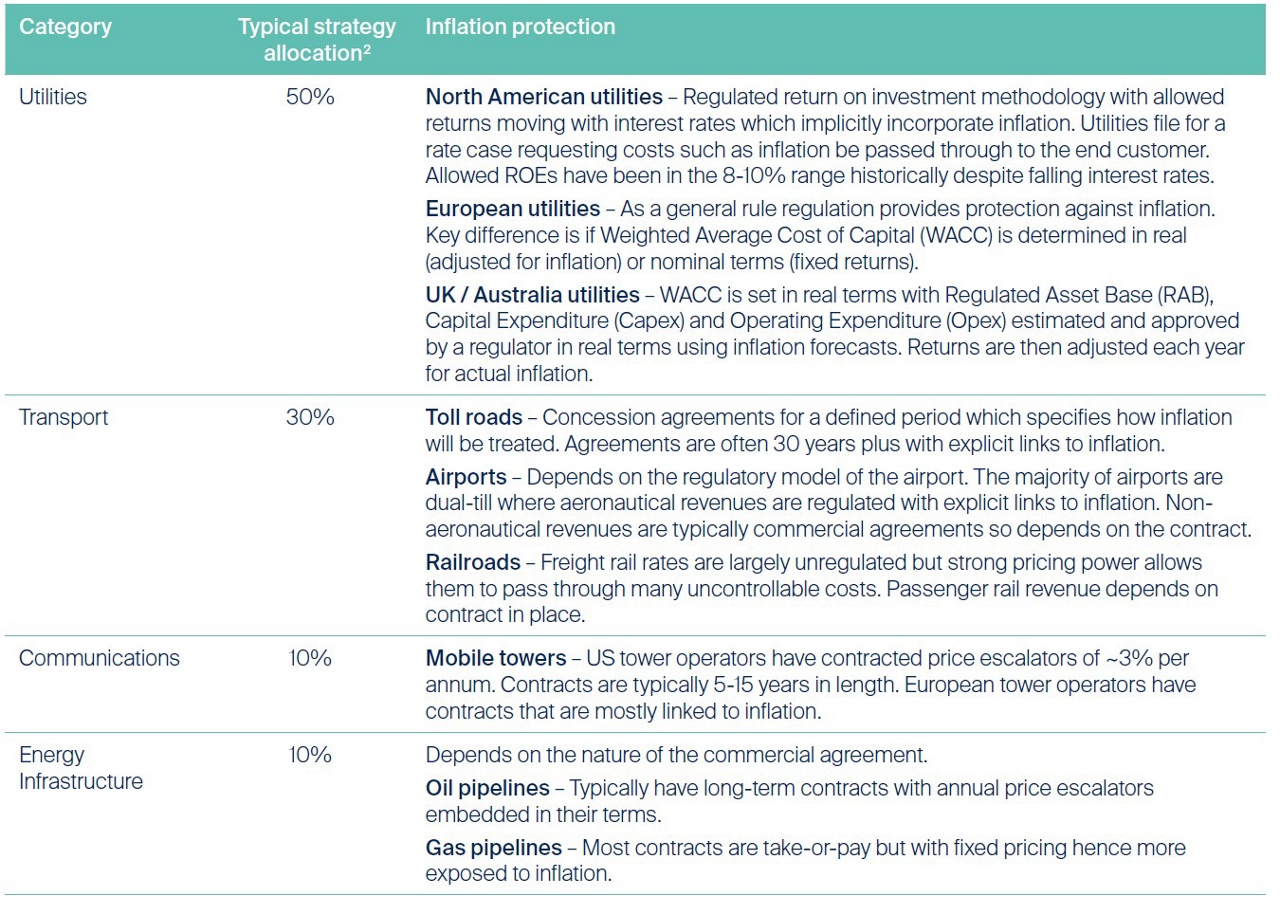The image size is (1280, 898).
Task: Select the Energy Infrastructure category cell
Action: point(80,768)
